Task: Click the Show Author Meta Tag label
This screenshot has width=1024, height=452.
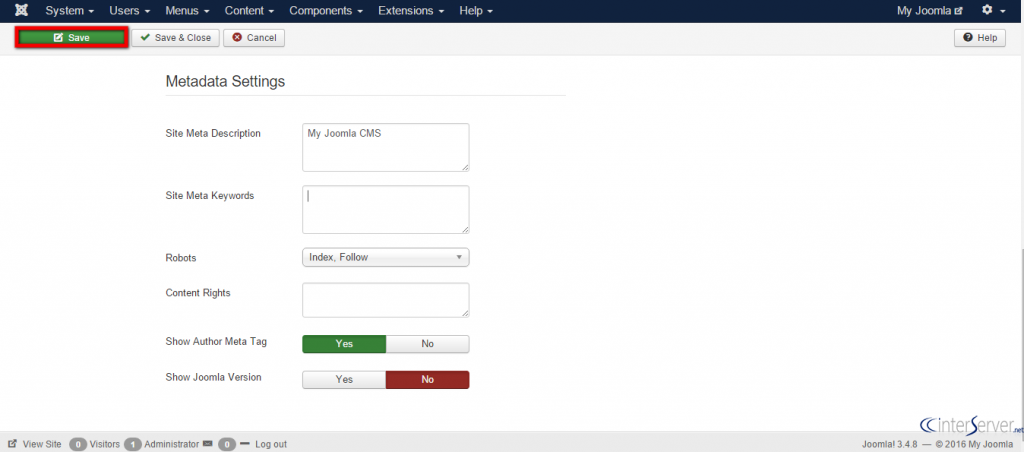Action: [216, 341]
